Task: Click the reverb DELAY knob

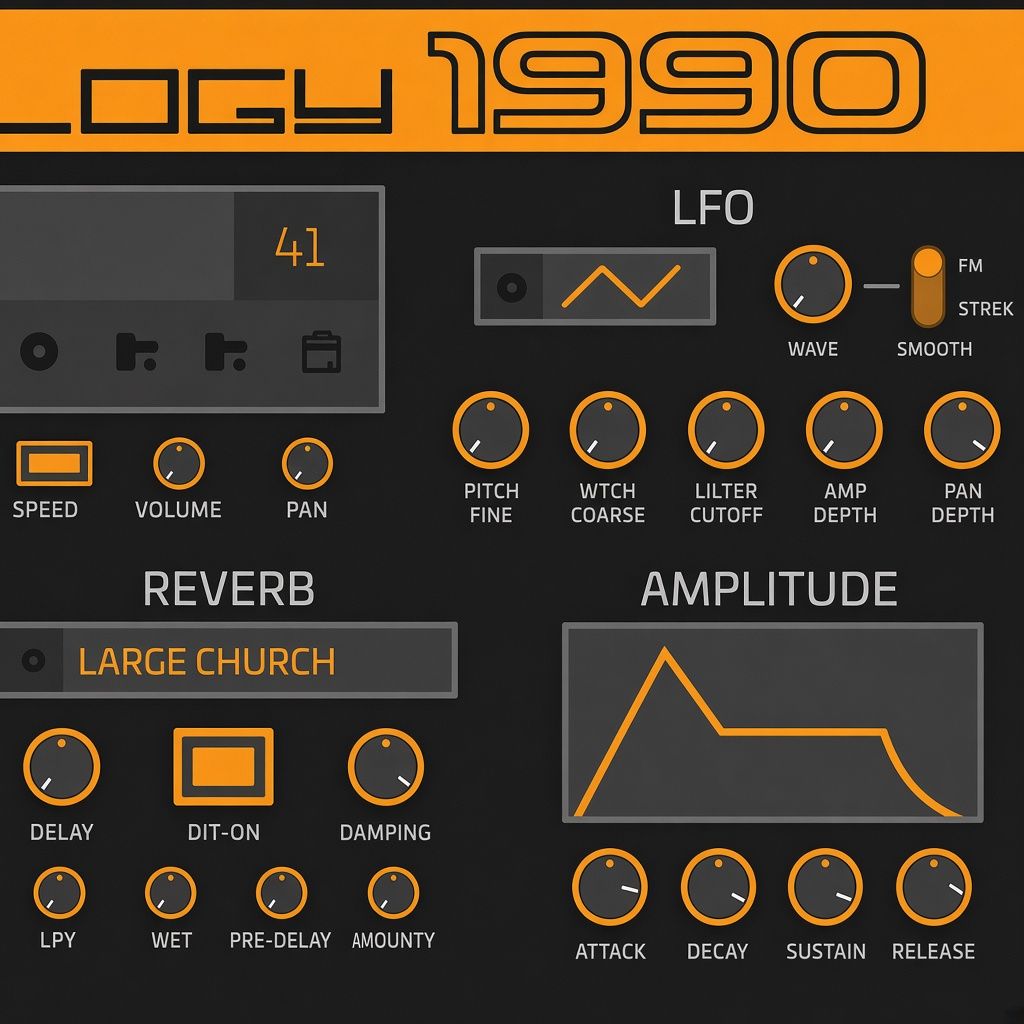Action: 61,767
